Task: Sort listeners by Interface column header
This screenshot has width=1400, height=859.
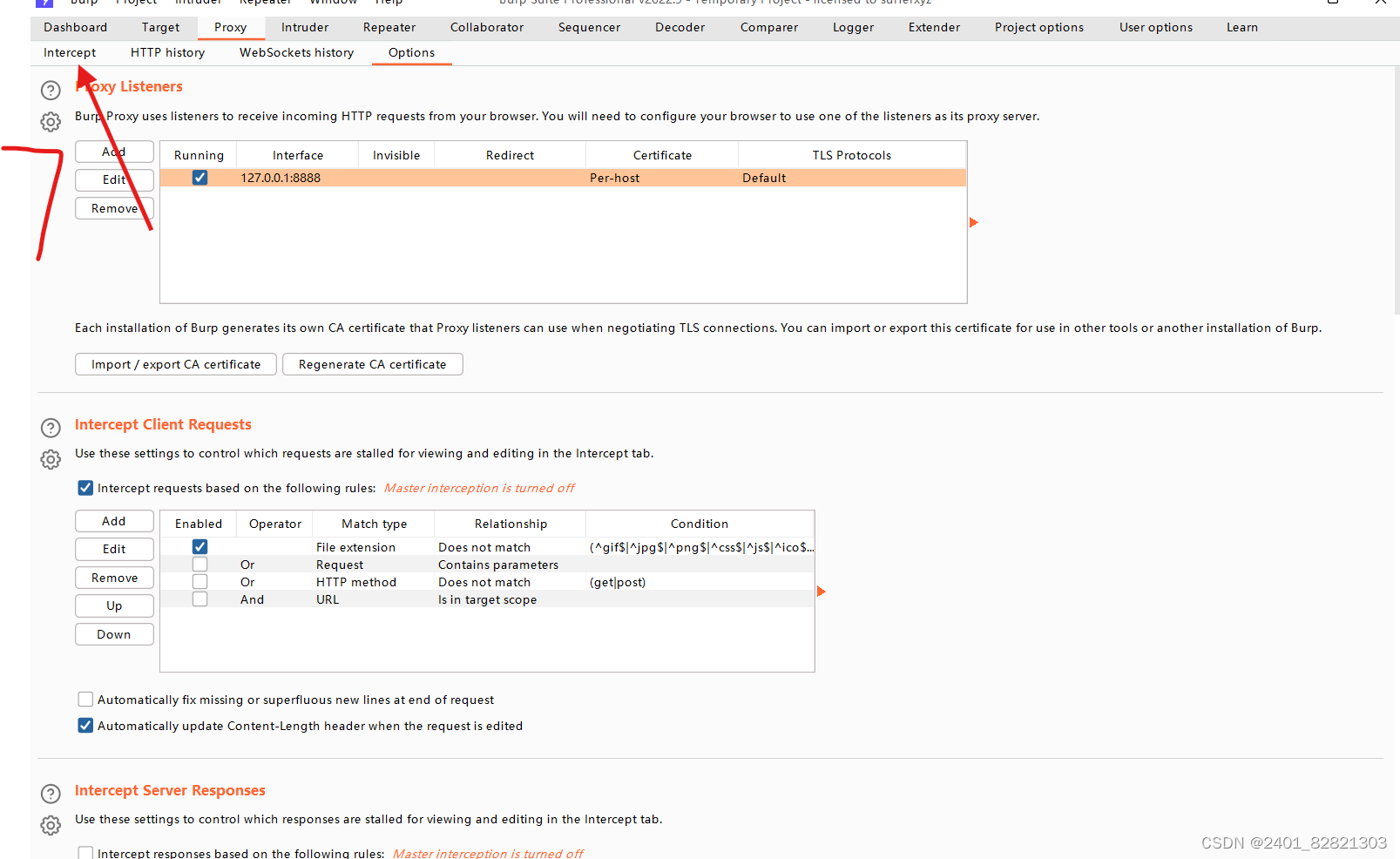Action: (298, 155)
